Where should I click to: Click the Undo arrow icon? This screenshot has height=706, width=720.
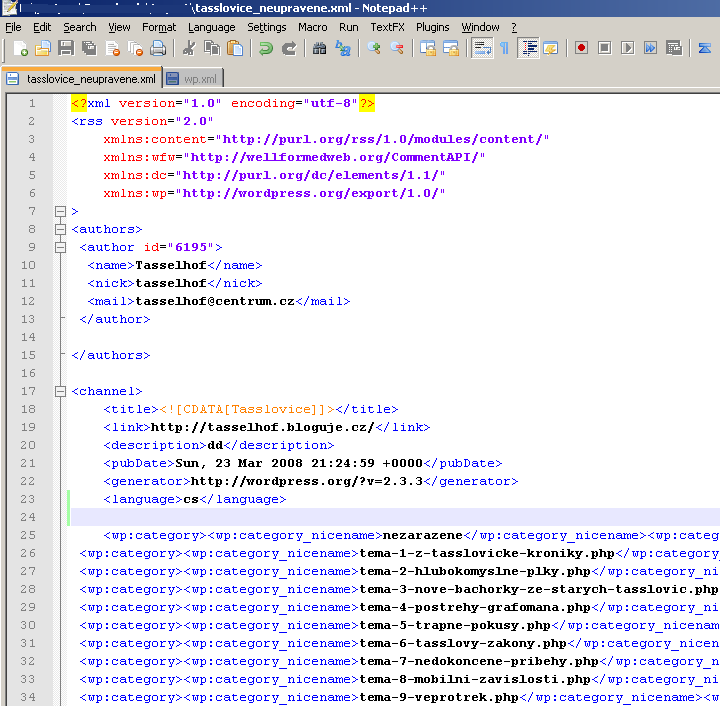[265, 48]
